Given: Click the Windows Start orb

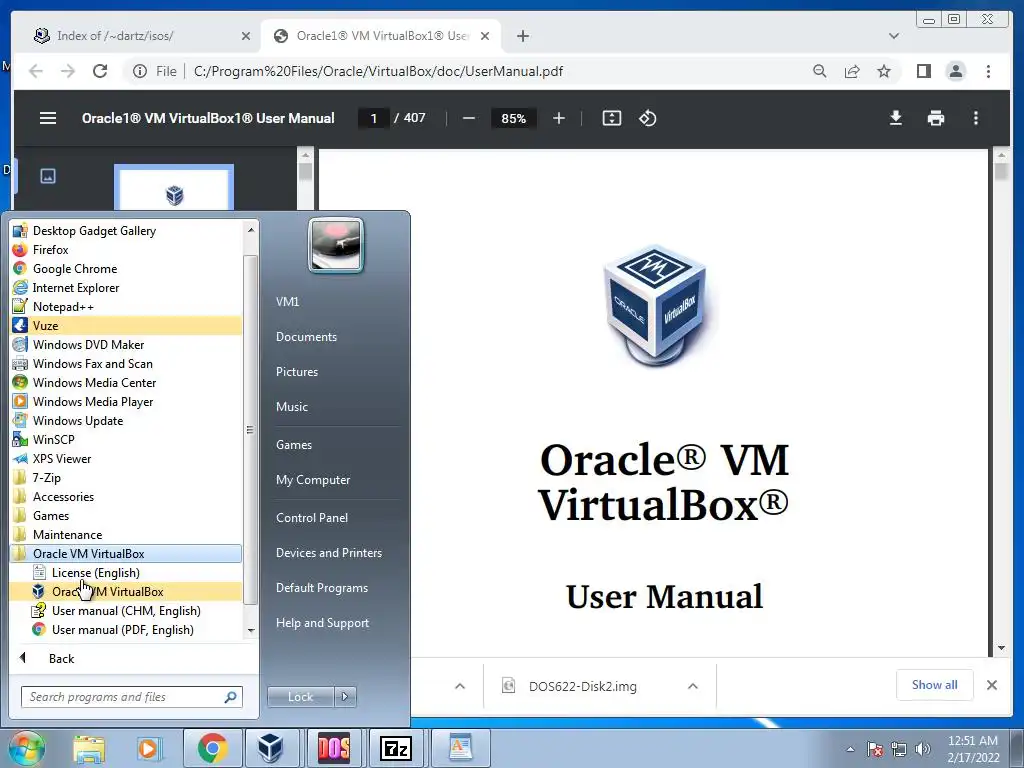Looking at the screenshot, I should pyautogui.click(x=26, y=749).
